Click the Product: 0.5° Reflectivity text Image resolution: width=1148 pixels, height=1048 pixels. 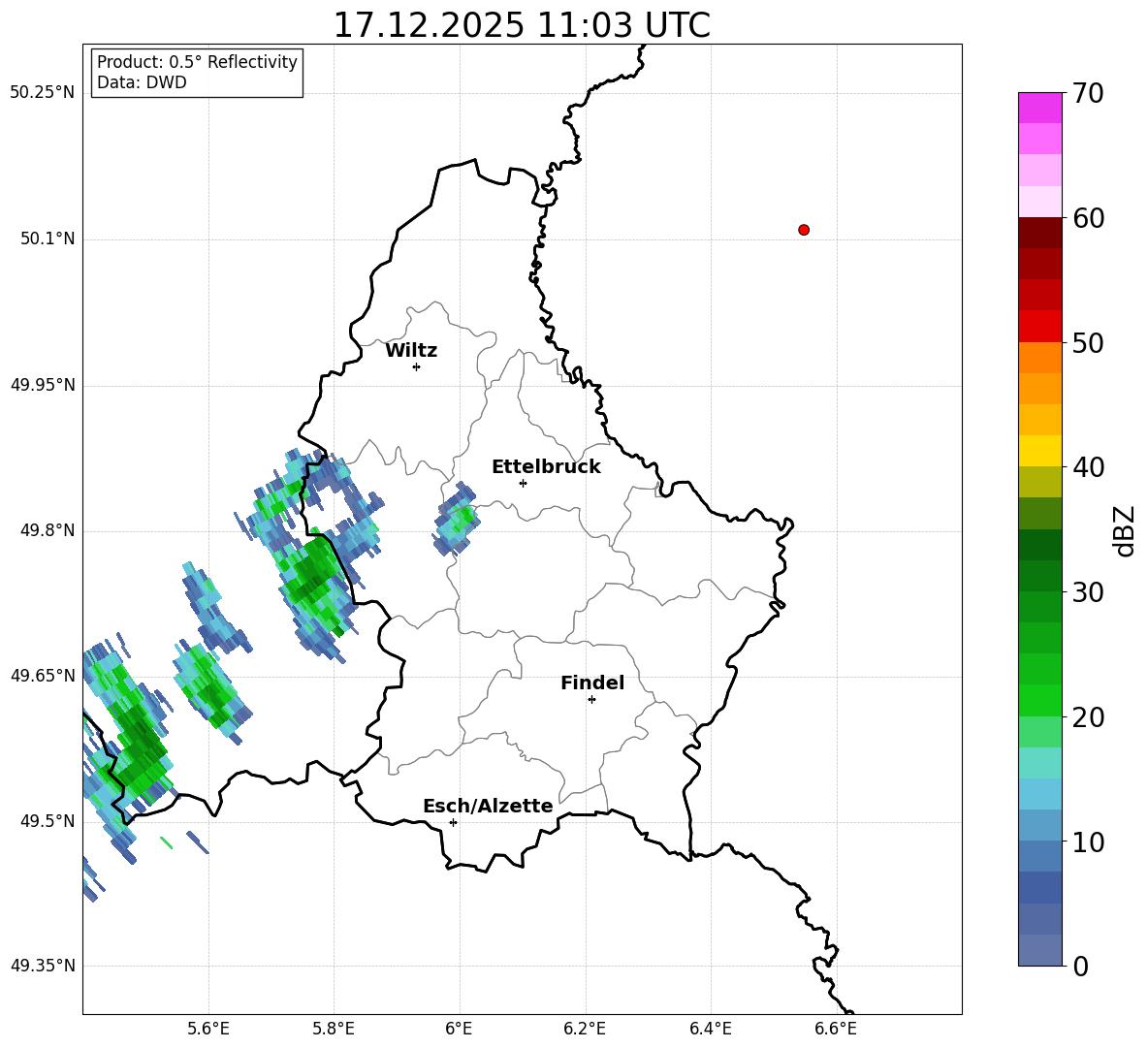click(197, 62)
